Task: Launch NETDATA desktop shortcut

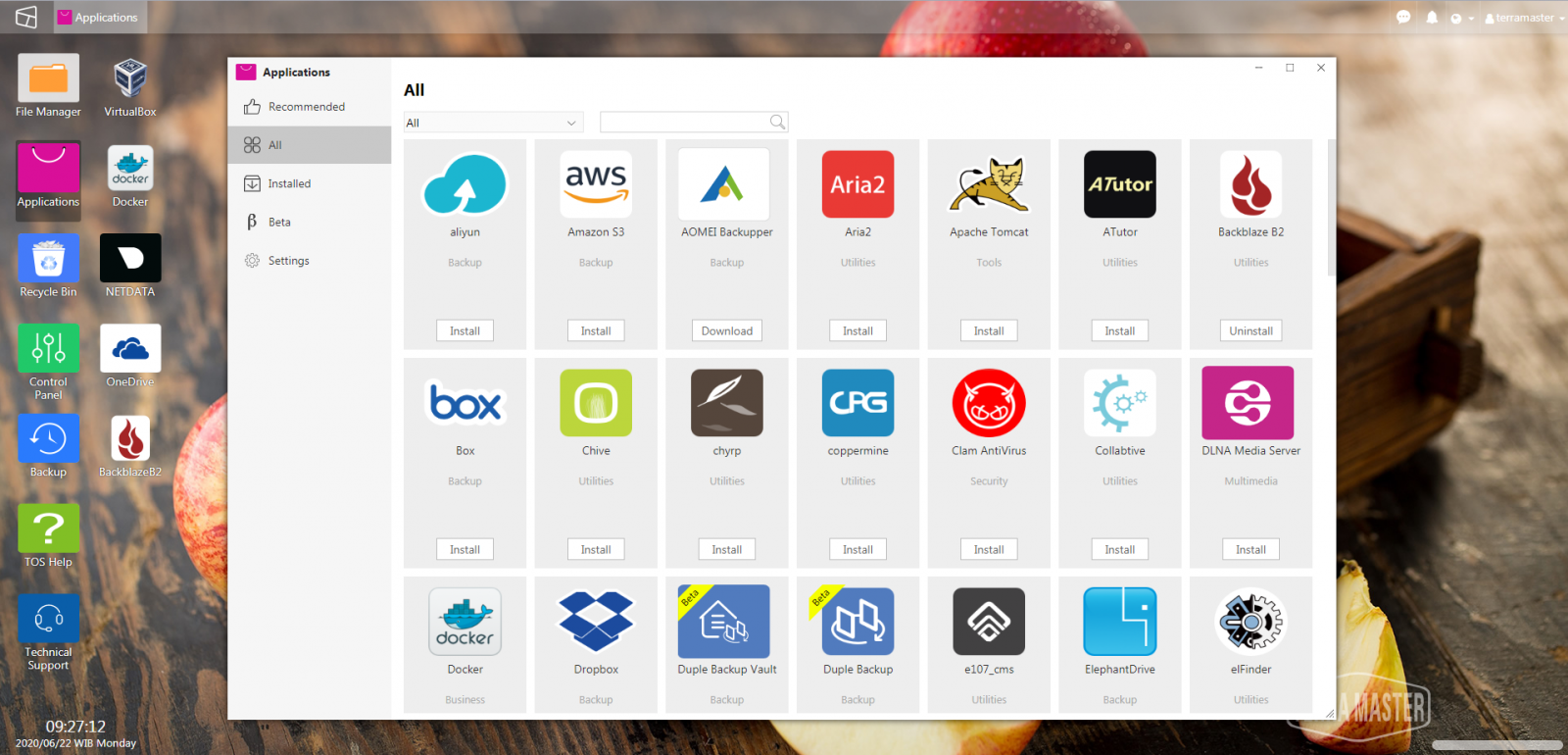Action: coord(130,259)
